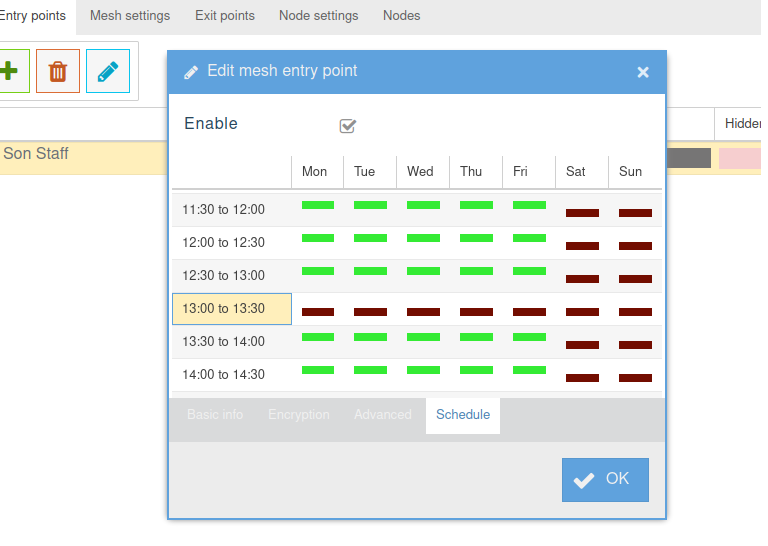768x546 pixels.
Task: Toggle Saturday 12:00 to 12:30 schedule slot
Action: click(x=582, y=245)
